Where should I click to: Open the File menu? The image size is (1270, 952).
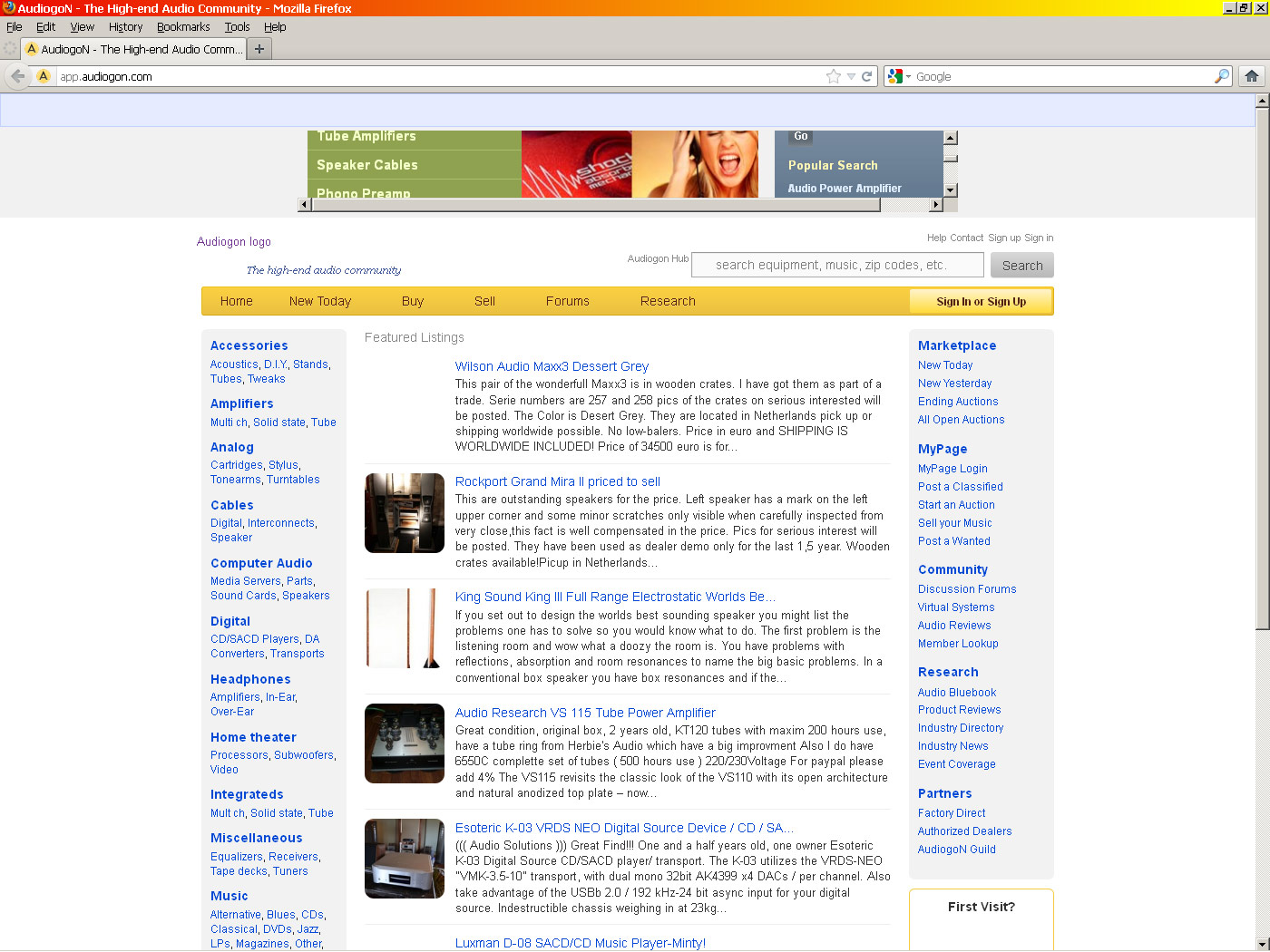15,27
